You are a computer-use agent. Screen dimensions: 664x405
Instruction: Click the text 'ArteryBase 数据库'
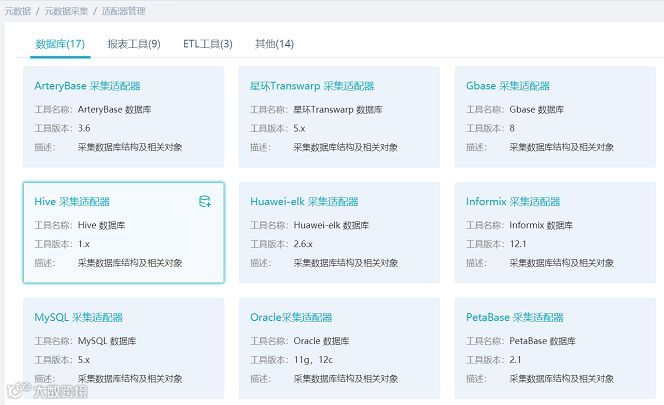pos(114,110)
